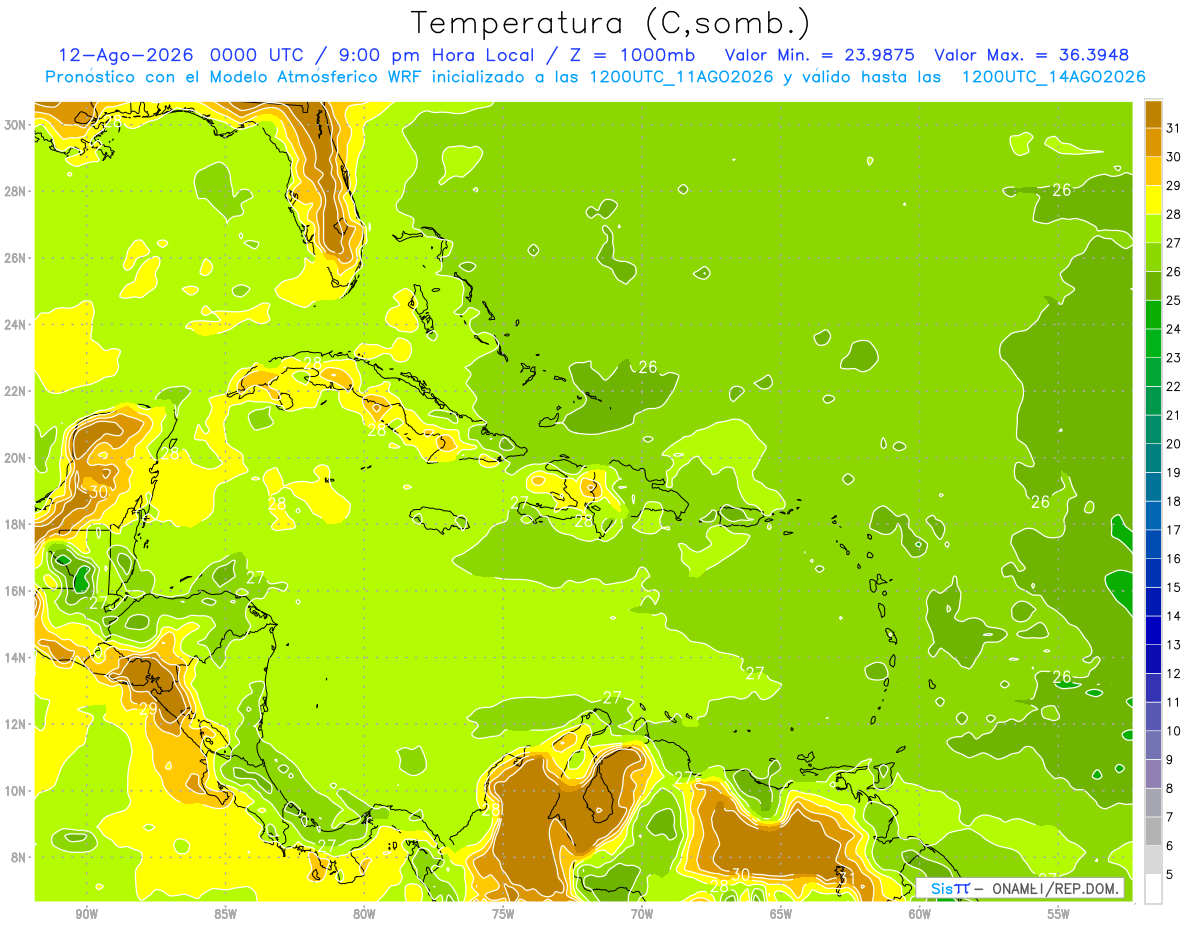Click the legend scale label 14
This screenshot has height=927, width=1200.
pyautogui.click(x=1173, y=616)
